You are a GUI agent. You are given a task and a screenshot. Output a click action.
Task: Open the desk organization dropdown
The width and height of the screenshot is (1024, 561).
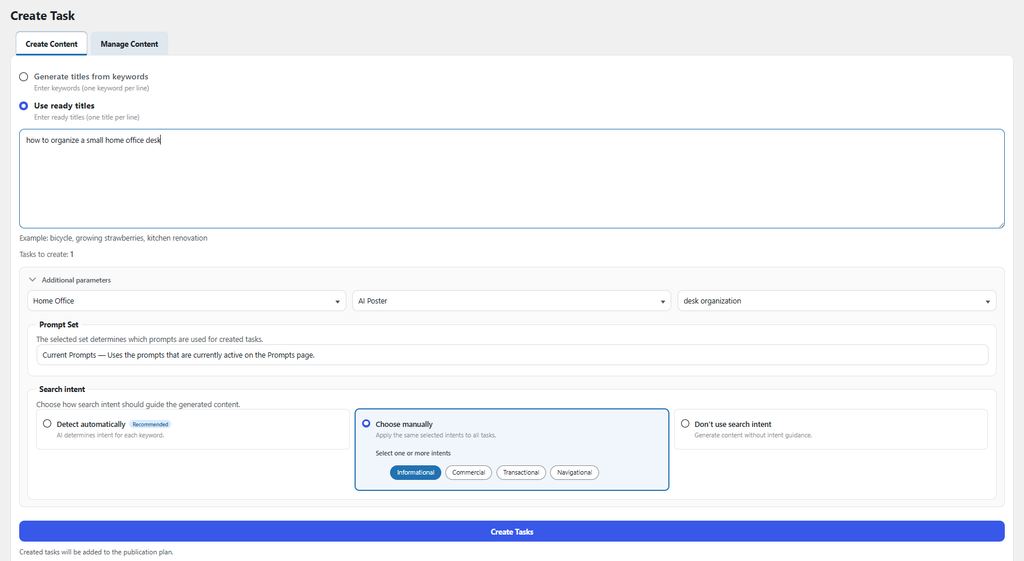click(x=837, y=301)
